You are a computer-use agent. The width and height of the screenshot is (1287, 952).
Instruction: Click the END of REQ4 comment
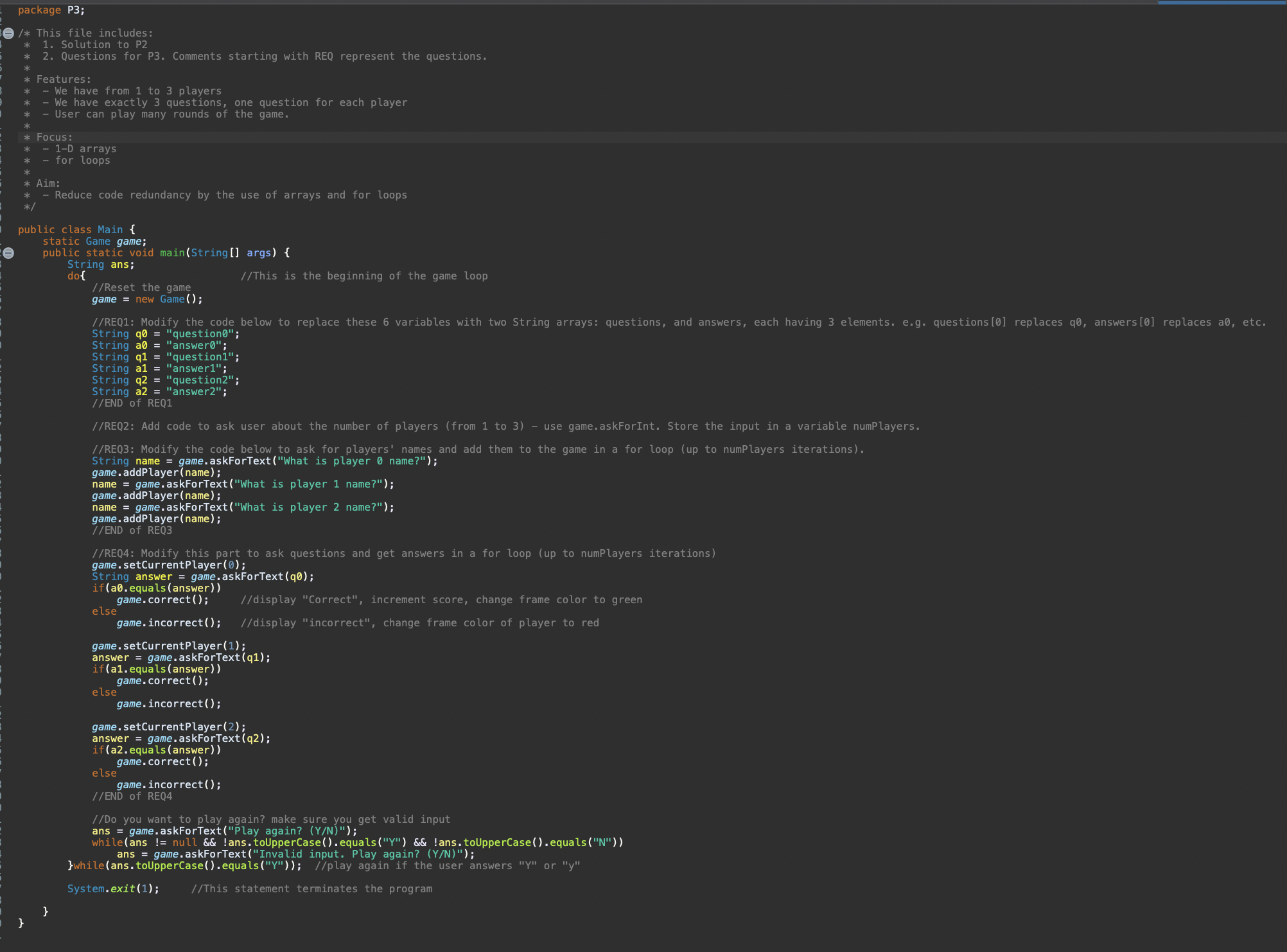point(132,797)
